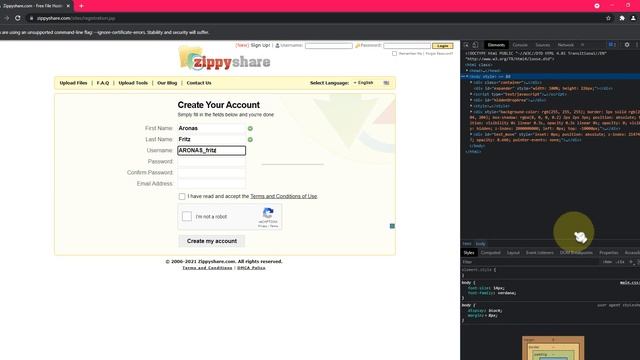The image size is (640, 360).
Task: Open a new browser tab
Action: click(82, 6)
